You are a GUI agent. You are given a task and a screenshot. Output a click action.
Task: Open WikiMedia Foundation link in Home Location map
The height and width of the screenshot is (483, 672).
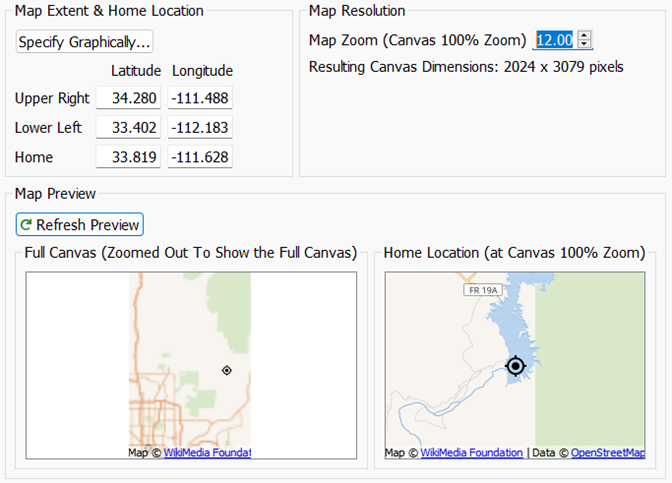[471, 453]
